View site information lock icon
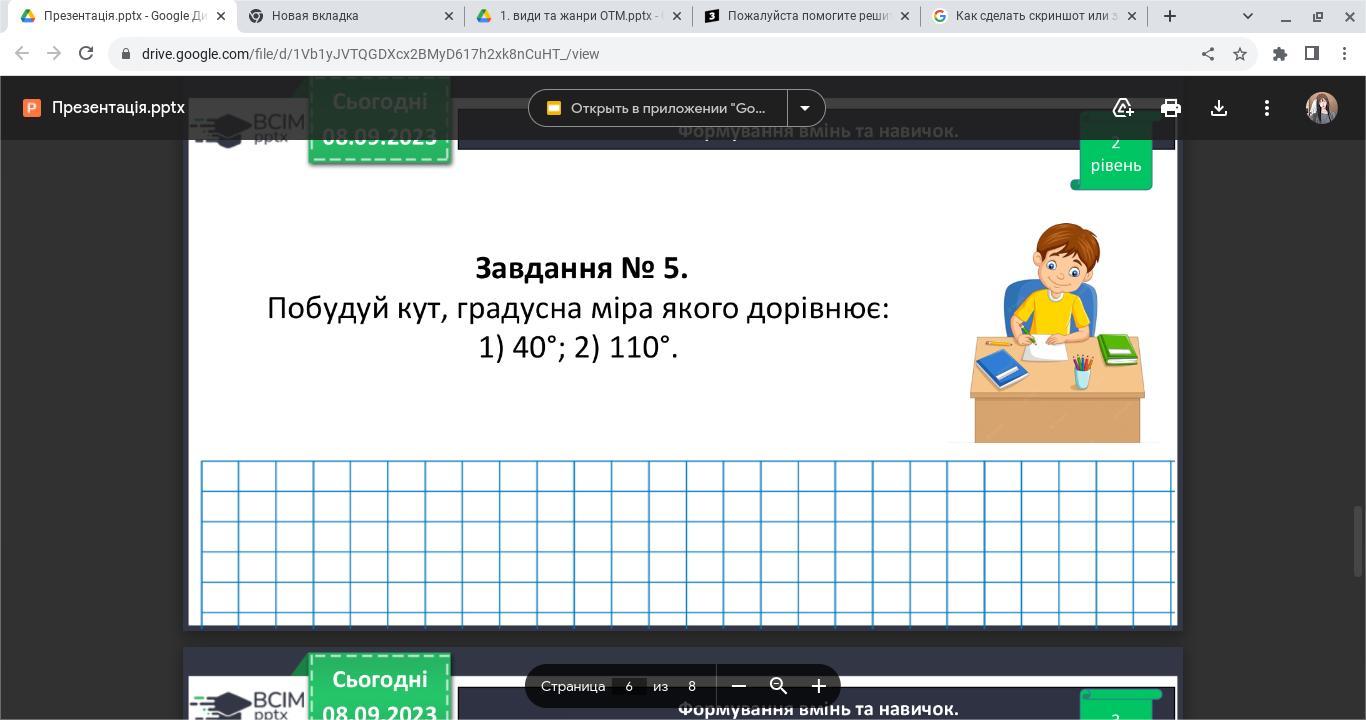 point(126,54)
